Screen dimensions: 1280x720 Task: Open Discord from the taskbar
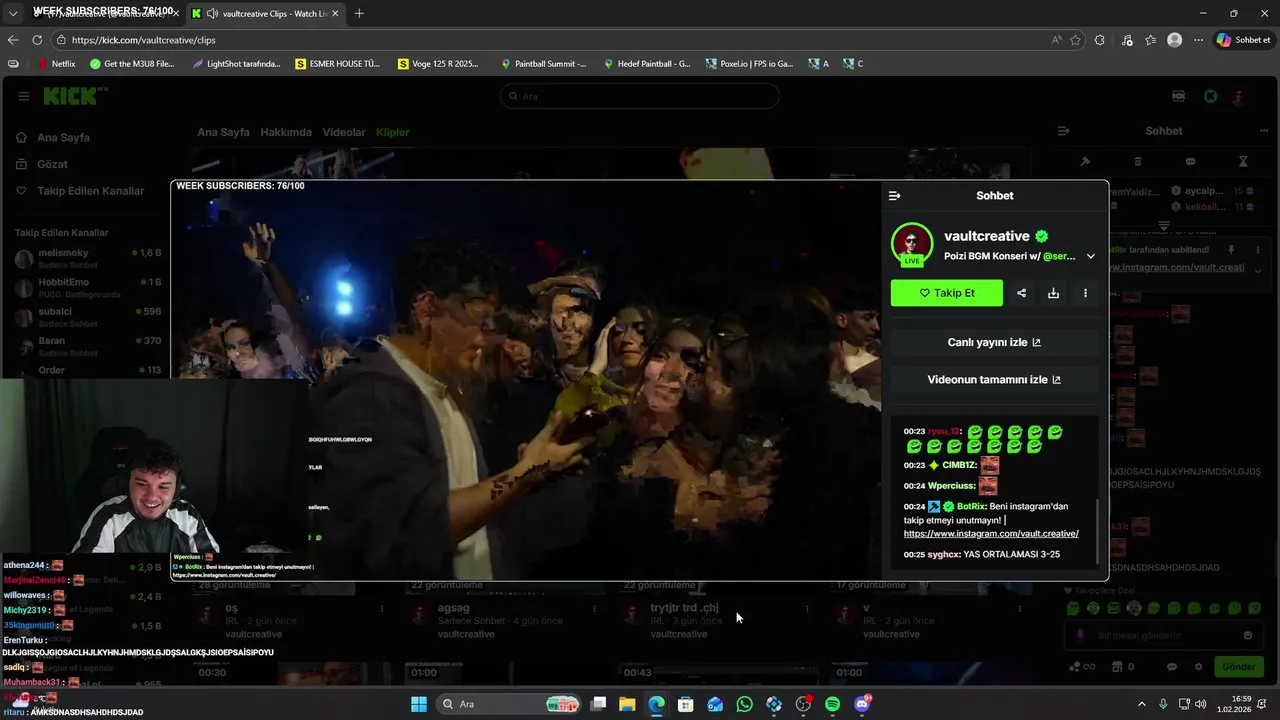pyautogui.click(x=862, y=704)
